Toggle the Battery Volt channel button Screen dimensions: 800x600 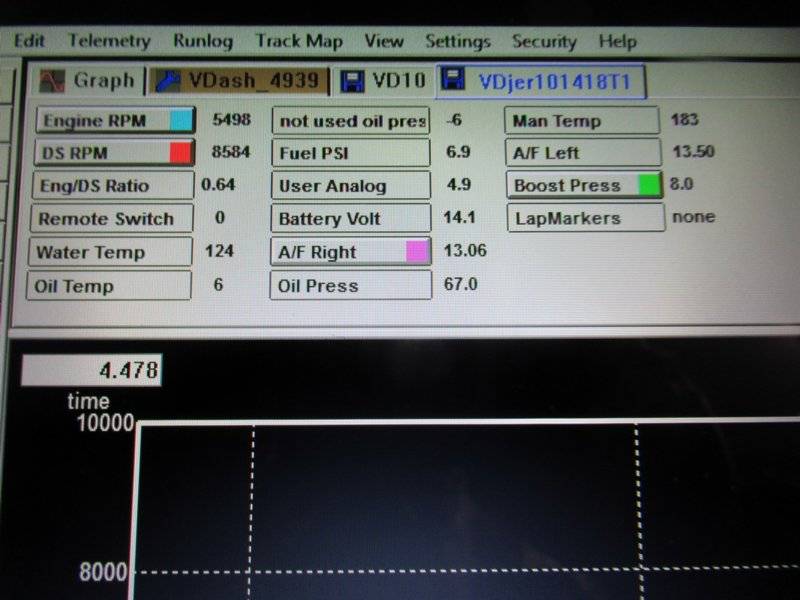click(x=350, y=219)
